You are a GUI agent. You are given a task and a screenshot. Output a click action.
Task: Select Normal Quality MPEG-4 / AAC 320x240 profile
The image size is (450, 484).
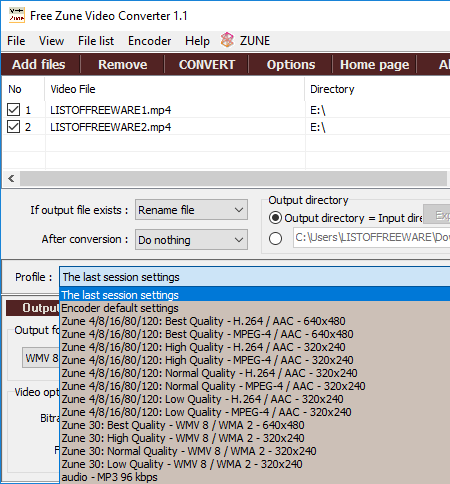(255, 386)
